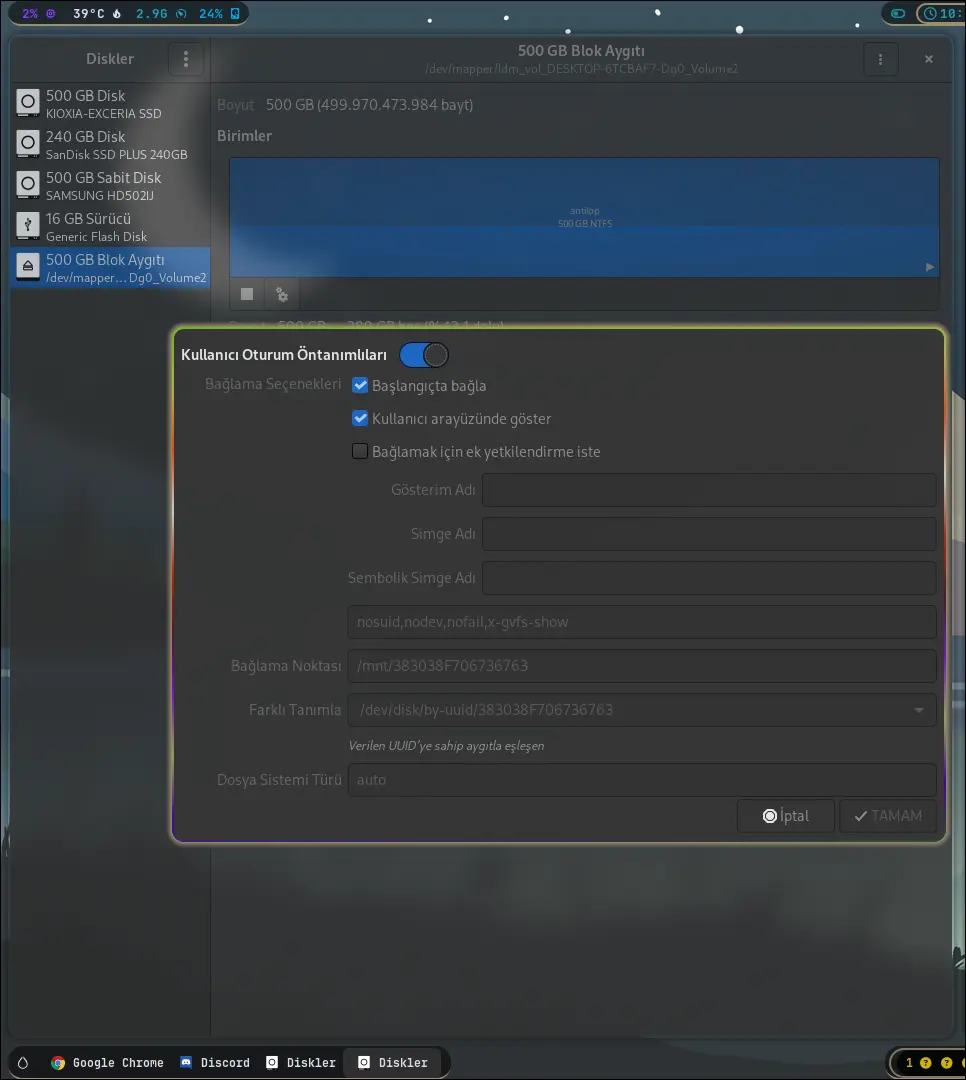Click the Sembolik Simge Adı input field

click(708, 578)
